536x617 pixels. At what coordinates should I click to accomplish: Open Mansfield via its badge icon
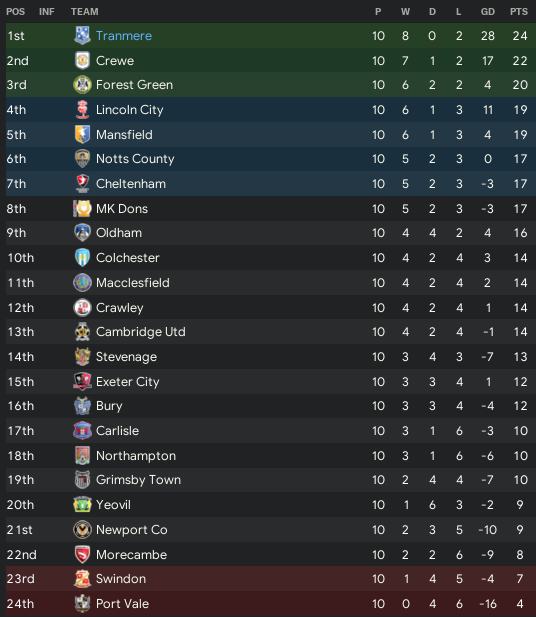[x=82, y=134]
